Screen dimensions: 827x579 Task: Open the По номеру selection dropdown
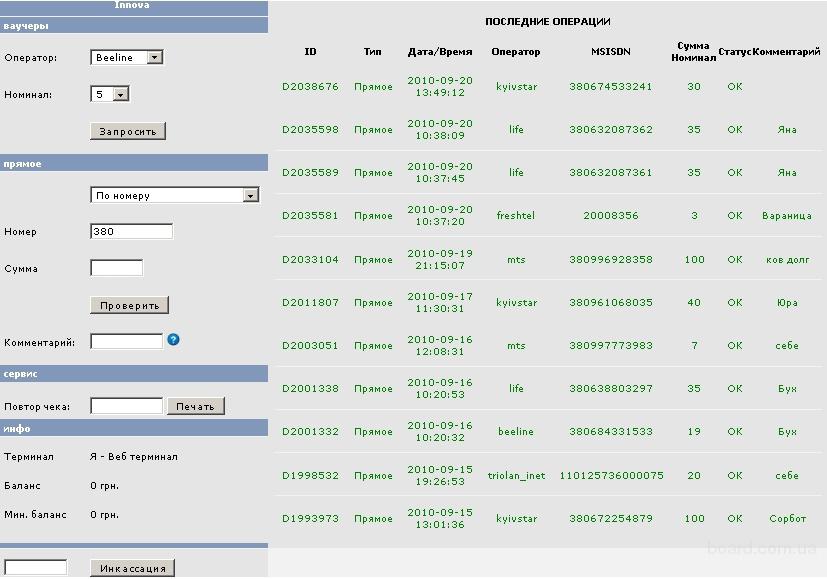(x=174, y=196)
